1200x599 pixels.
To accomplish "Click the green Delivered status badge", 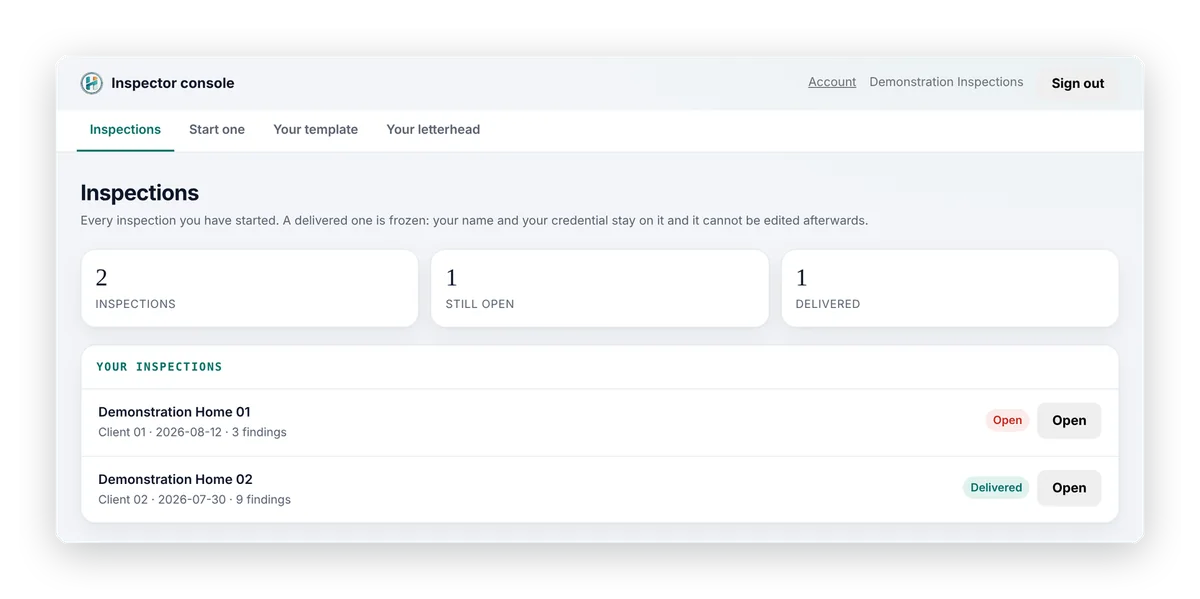I will click(996, 488).
